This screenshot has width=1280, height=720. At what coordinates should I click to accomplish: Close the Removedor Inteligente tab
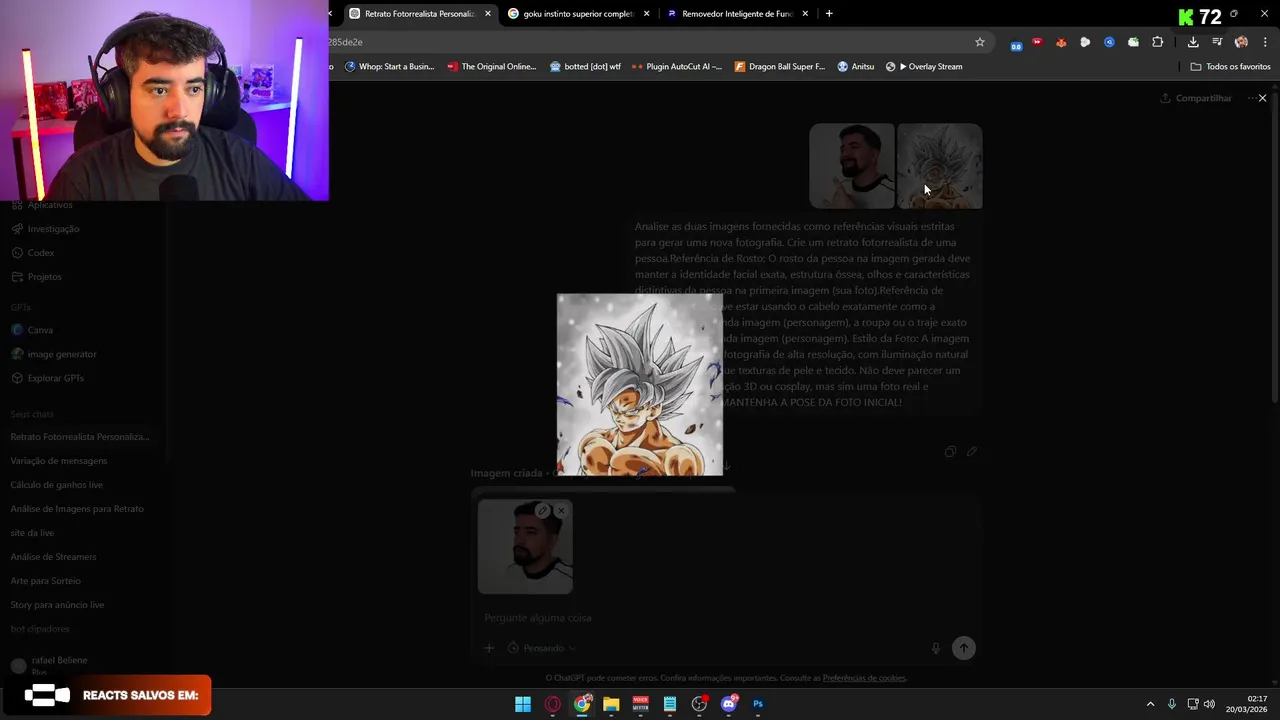point(805,14)
